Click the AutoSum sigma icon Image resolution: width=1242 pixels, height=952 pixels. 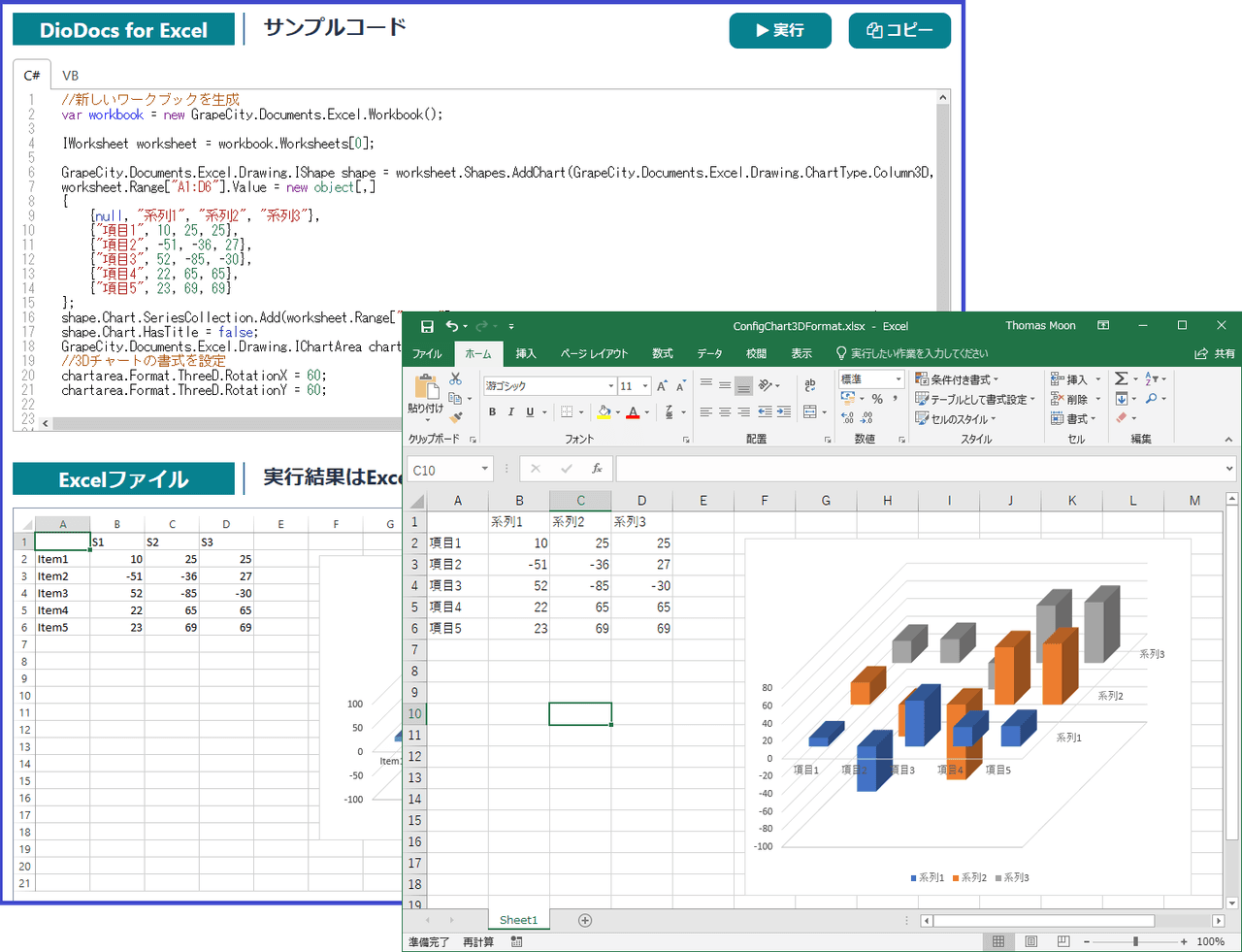click(1122, 378)
